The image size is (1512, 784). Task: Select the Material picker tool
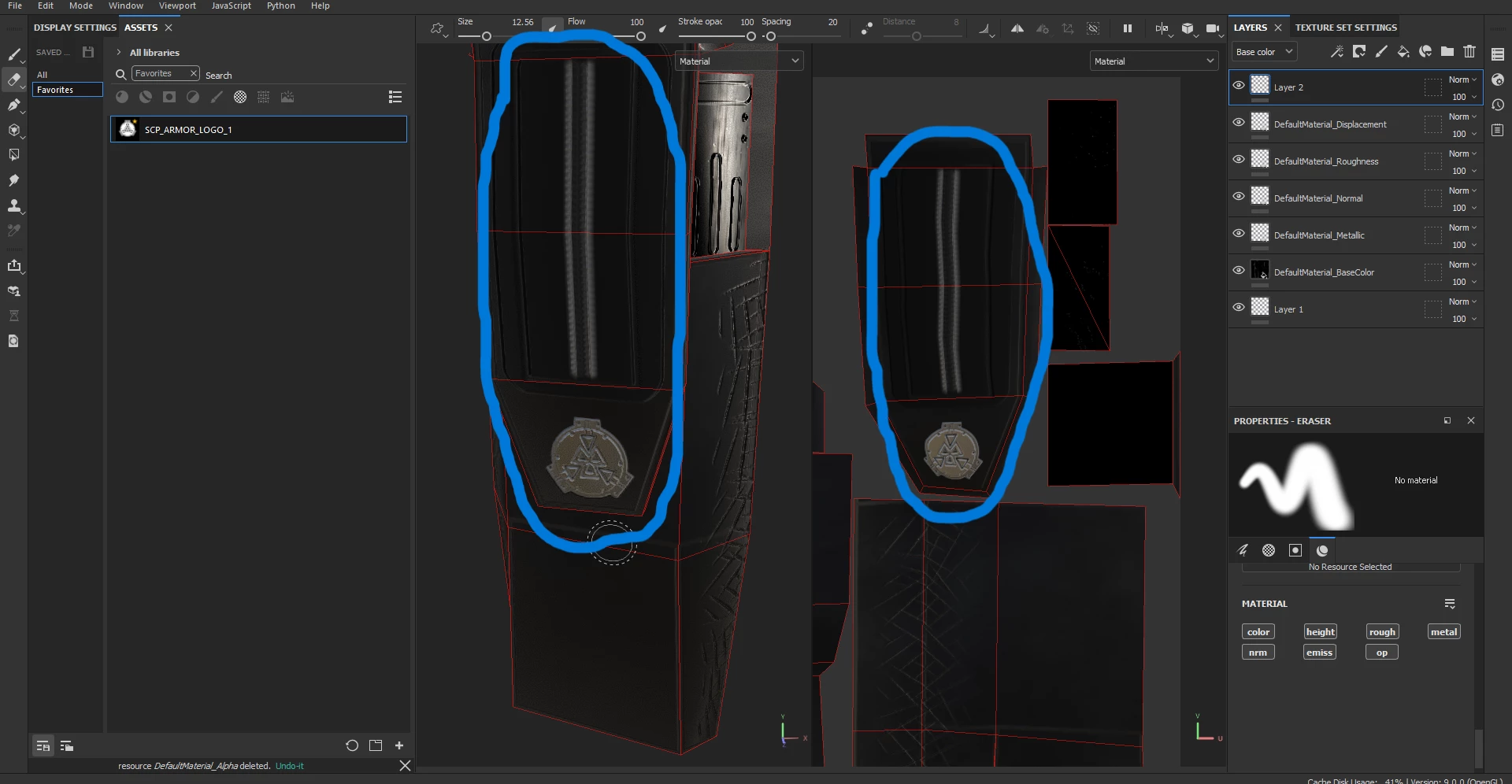tap(13, 231)
